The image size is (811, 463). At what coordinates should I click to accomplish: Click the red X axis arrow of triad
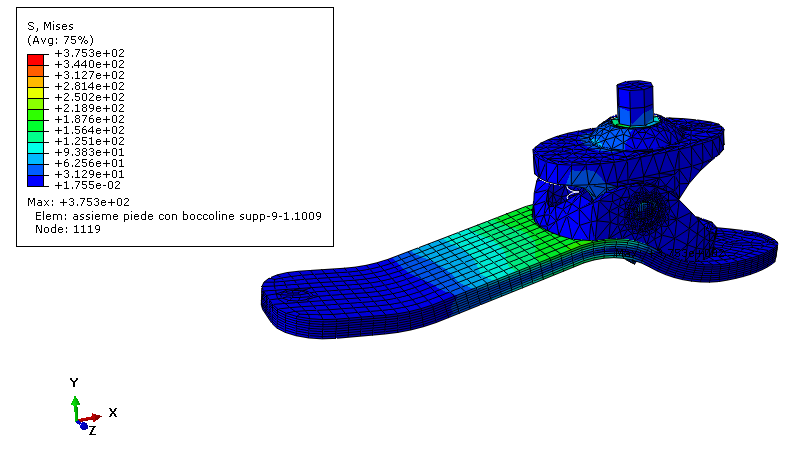(92, 417)
